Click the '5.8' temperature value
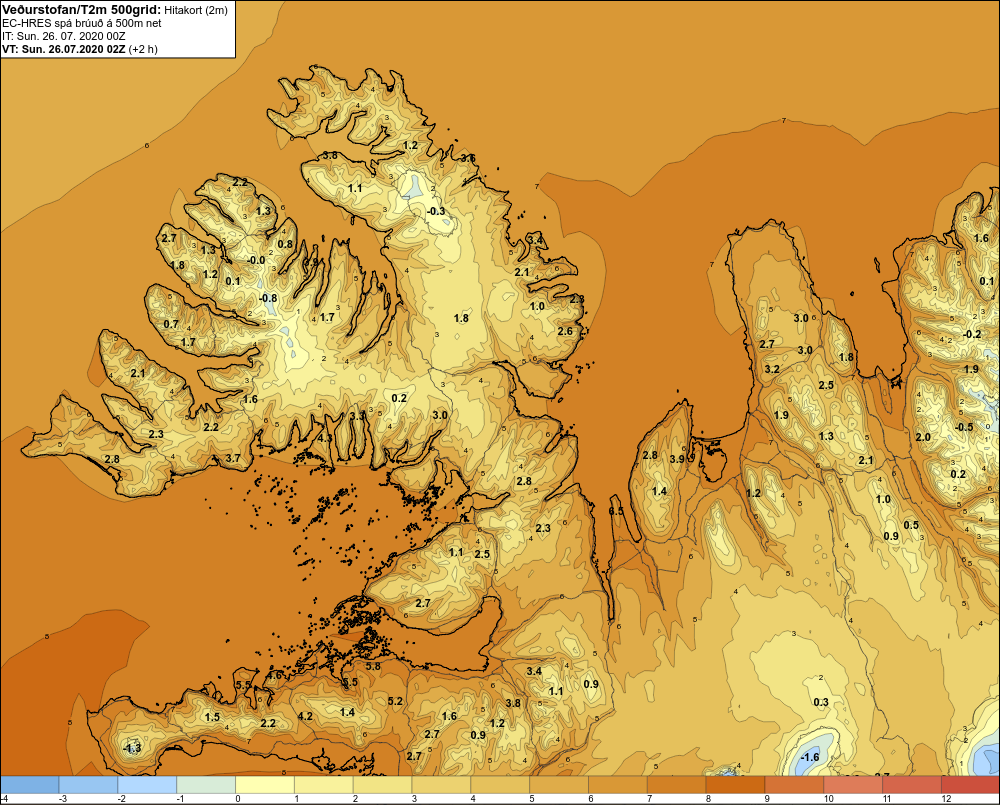The width and height of the screenshot is (1000, 805). pos(373,666)
